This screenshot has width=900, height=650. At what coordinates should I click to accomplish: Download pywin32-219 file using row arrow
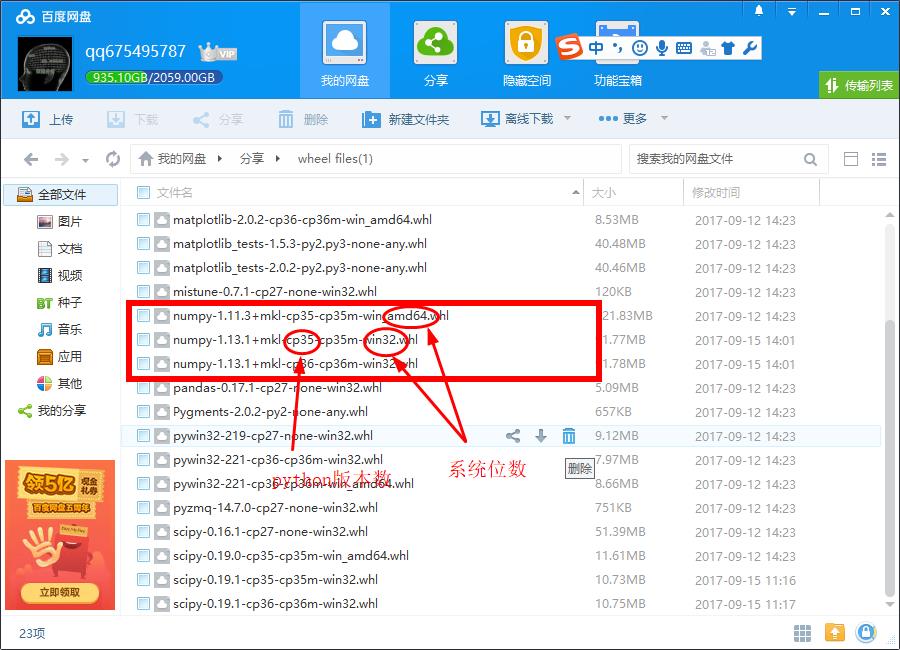(541, 436)
